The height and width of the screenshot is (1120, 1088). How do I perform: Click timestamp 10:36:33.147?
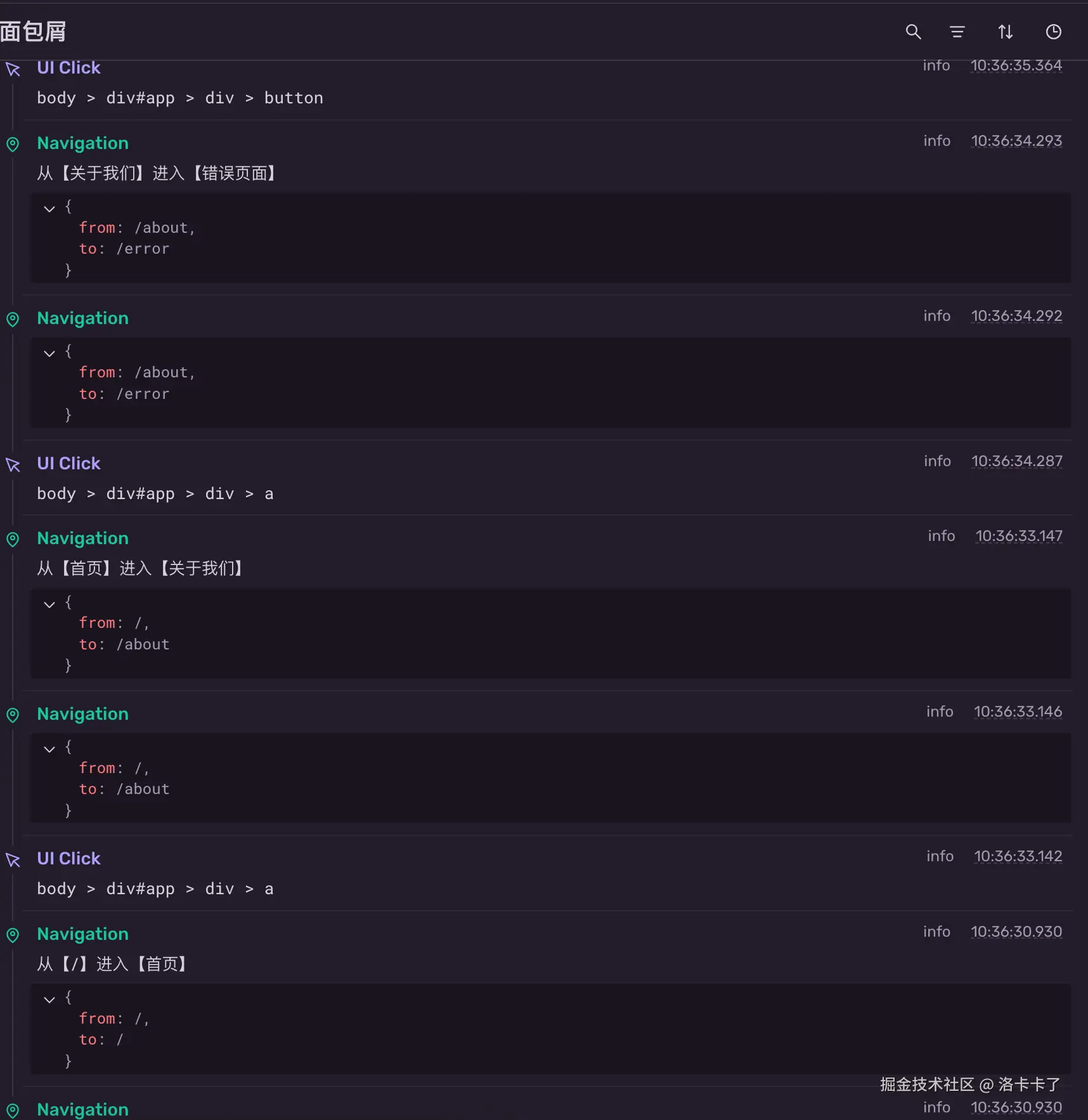[x=1019, y=536]
